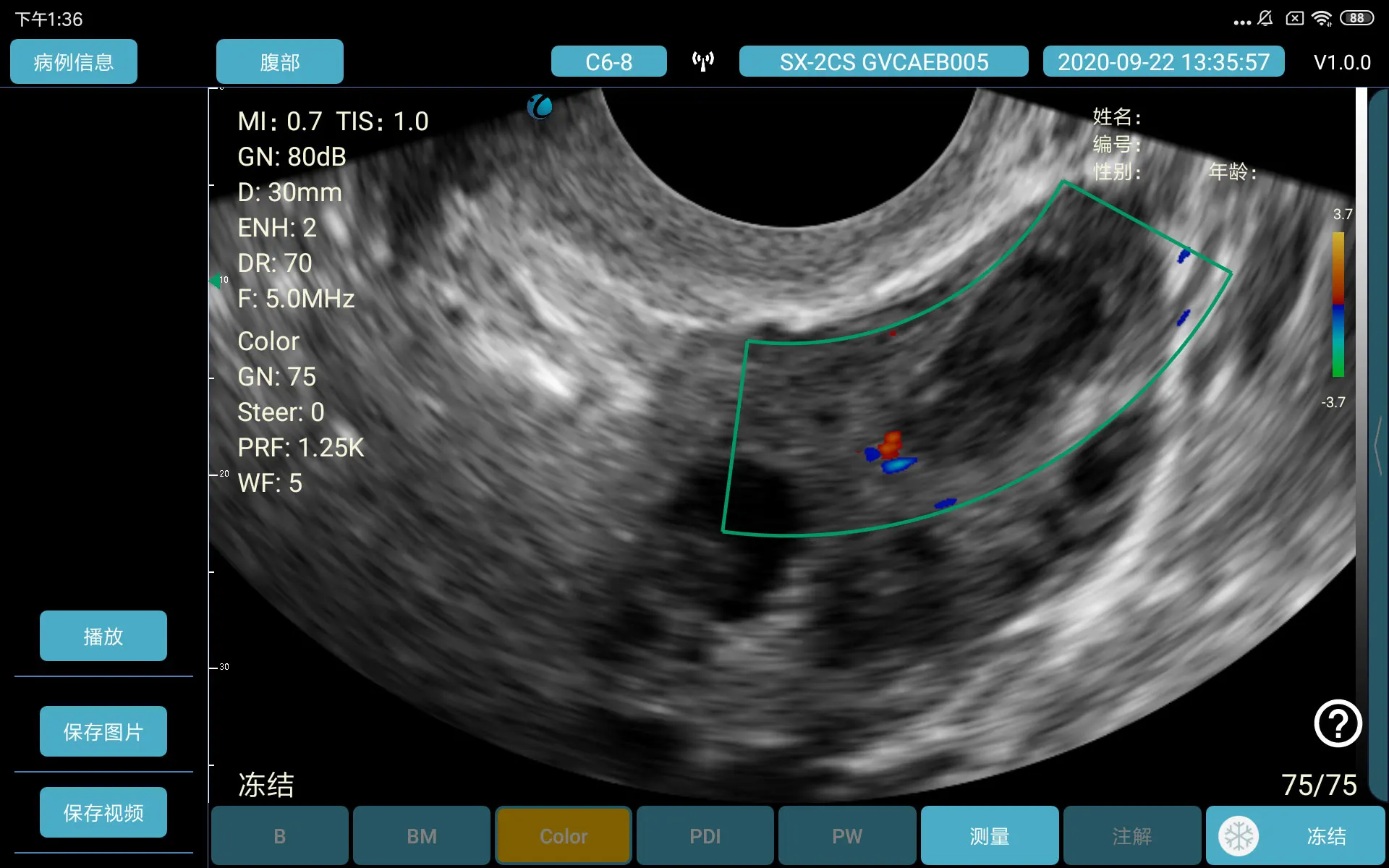
Task: Toggle the 冻结 freeze button
Action: coord(1325,836)
